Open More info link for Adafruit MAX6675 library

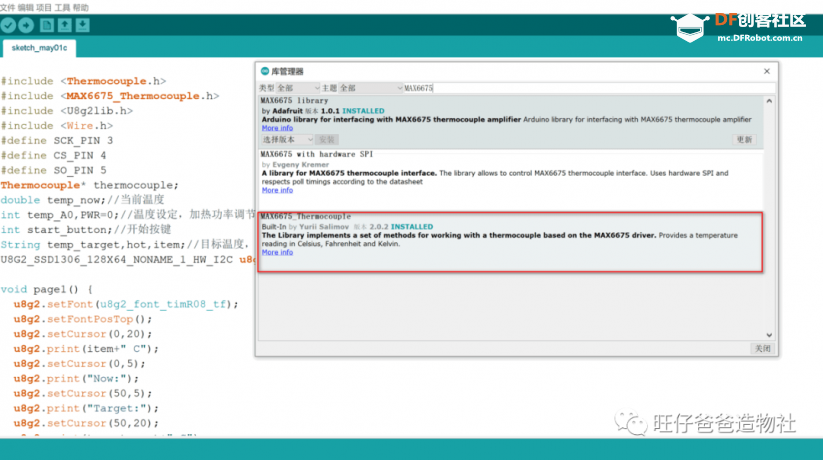pyautogui.click(x=277, y=128)
